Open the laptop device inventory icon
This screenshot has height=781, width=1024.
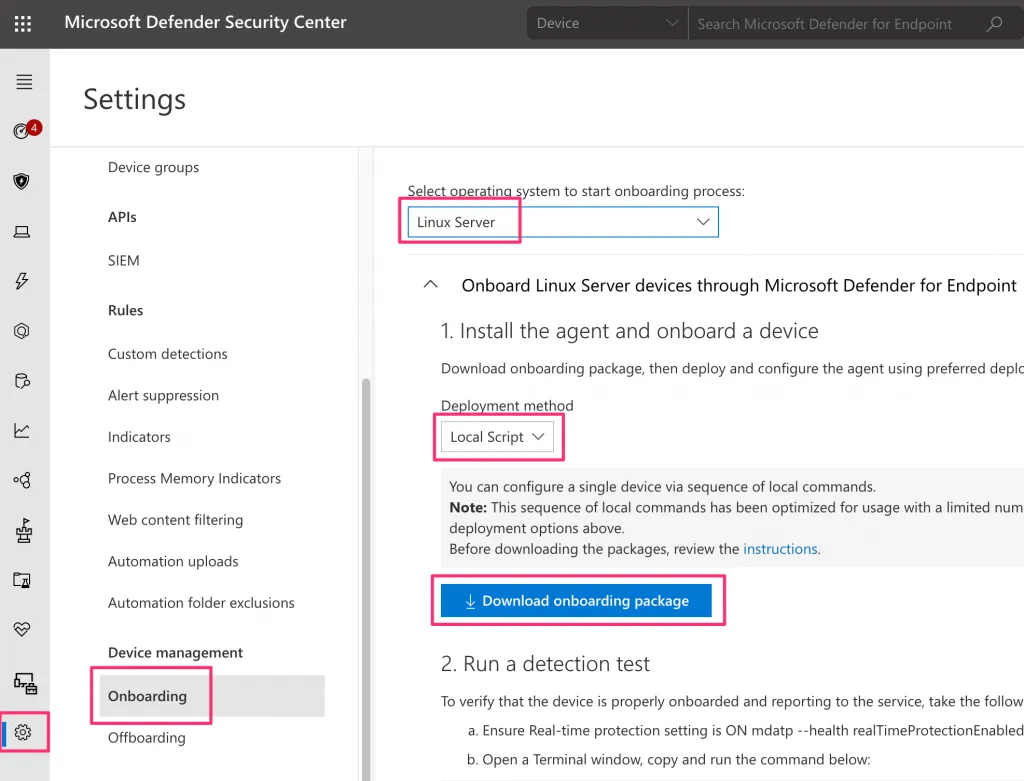22,232
